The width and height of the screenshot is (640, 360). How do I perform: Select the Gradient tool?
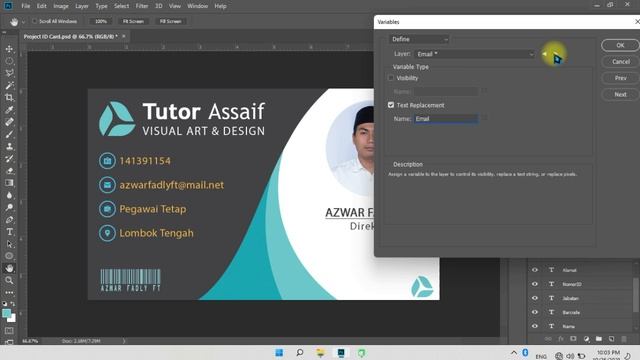9,183
